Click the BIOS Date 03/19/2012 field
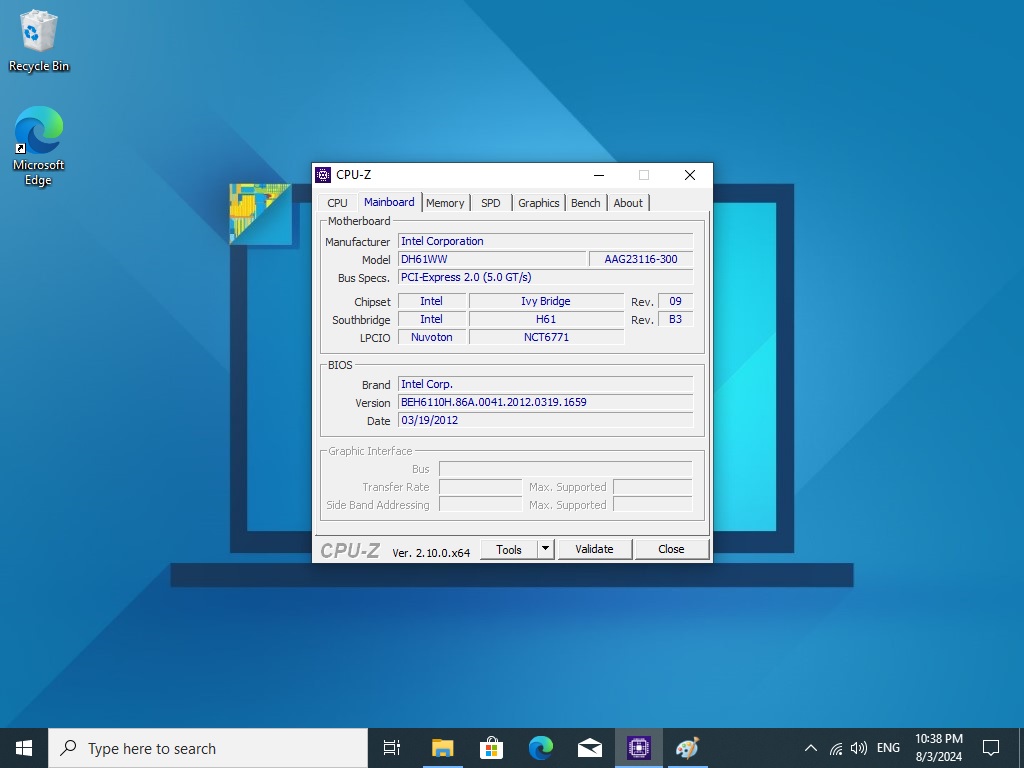1024x768 pixels. (x=545, y=420)
